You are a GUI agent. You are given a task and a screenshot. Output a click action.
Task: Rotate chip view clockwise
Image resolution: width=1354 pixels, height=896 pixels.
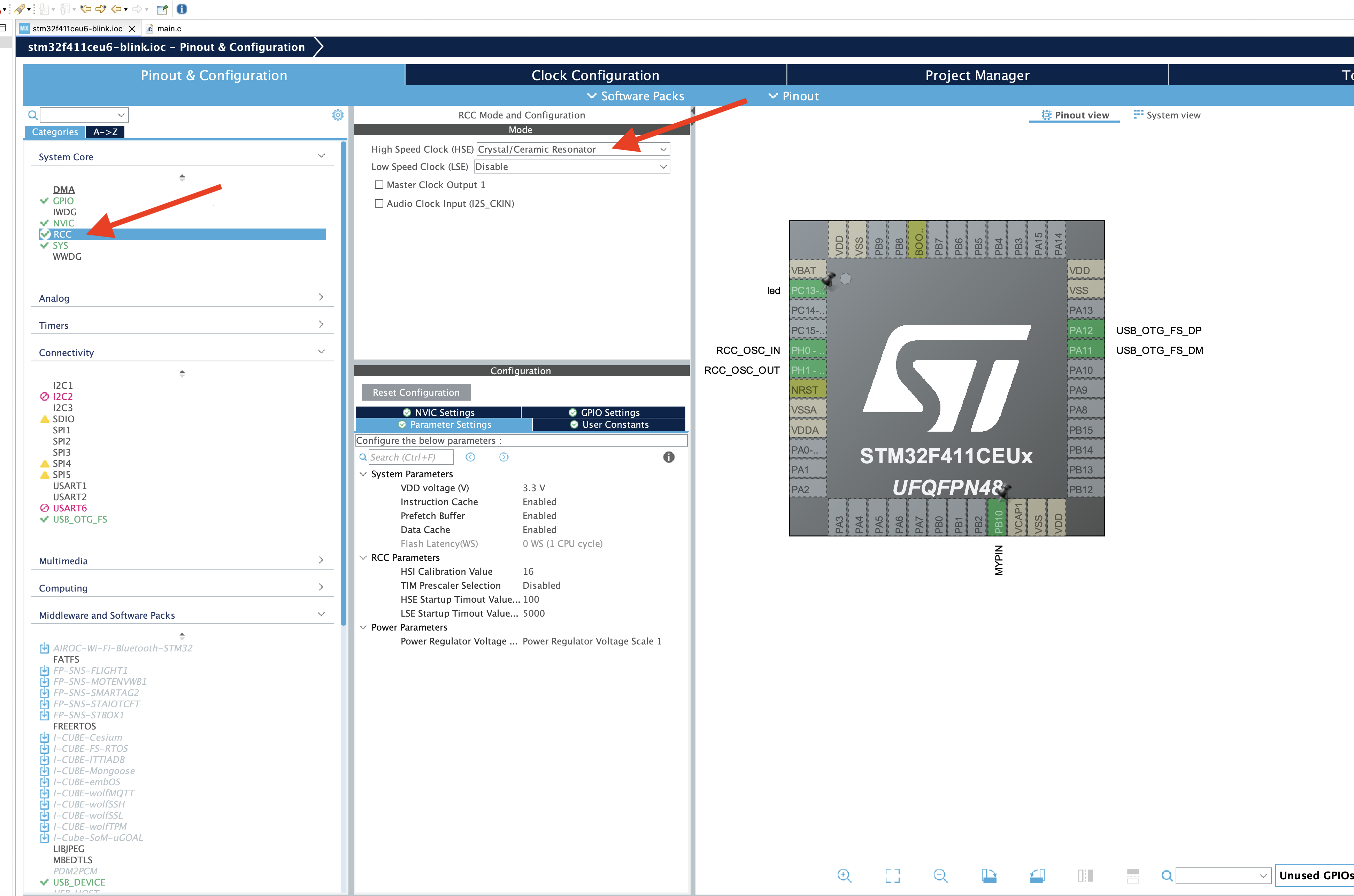click(x=989, y=875)
